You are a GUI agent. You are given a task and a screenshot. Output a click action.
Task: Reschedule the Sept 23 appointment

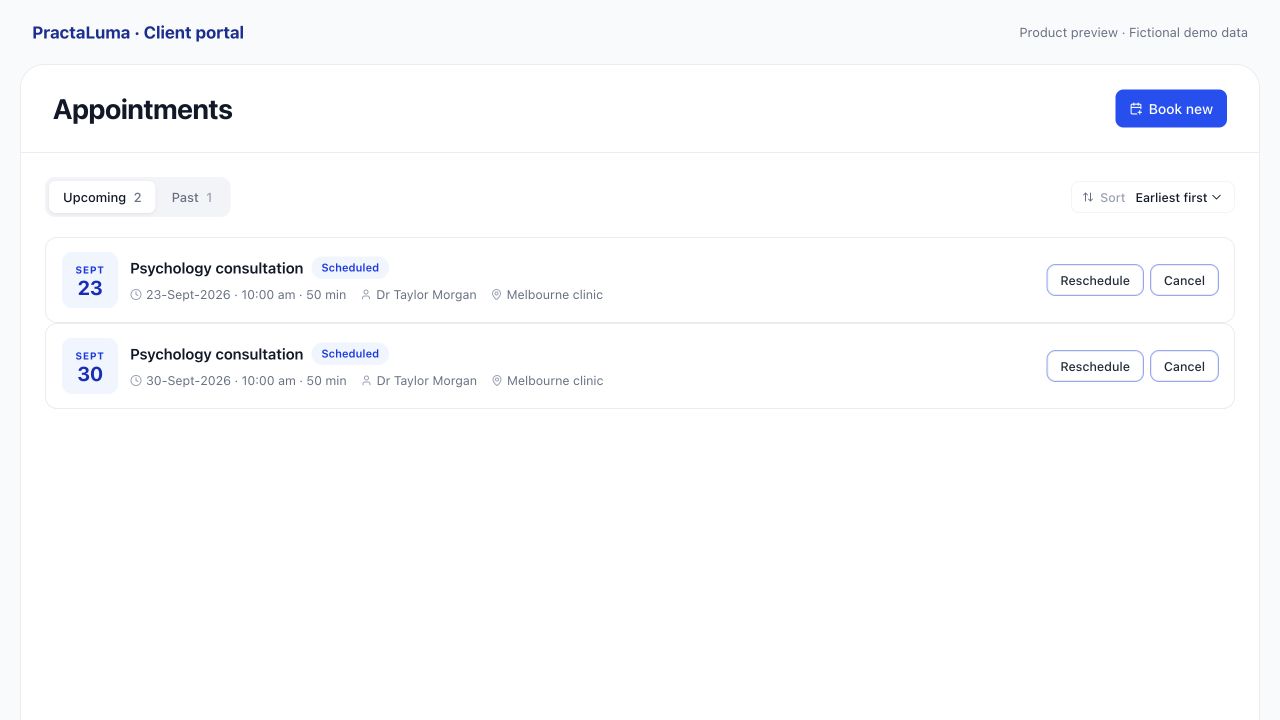tap(1095, 280)
